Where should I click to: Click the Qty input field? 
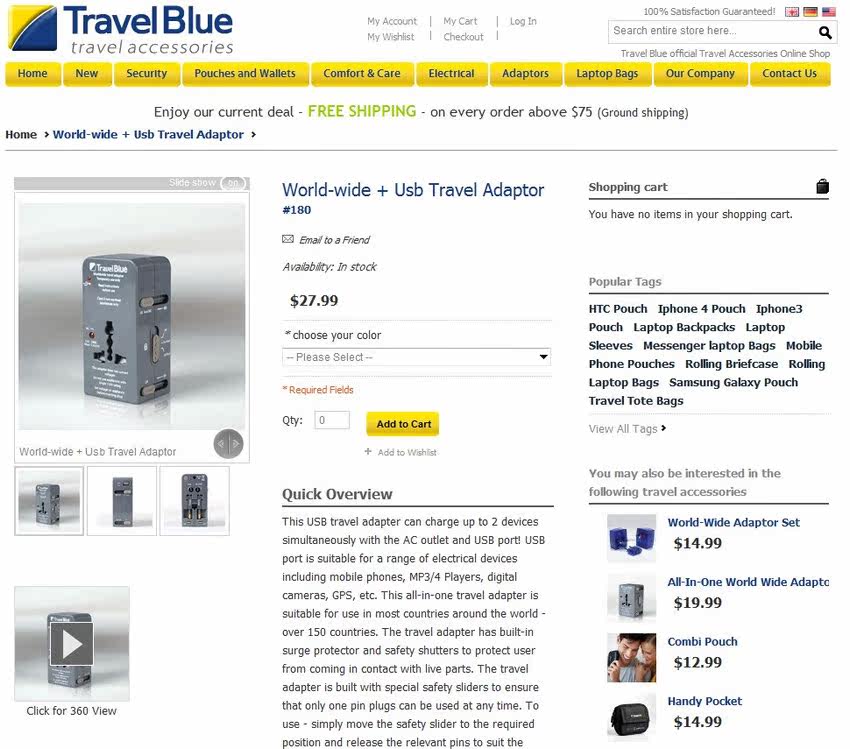[x=332, y=420]
